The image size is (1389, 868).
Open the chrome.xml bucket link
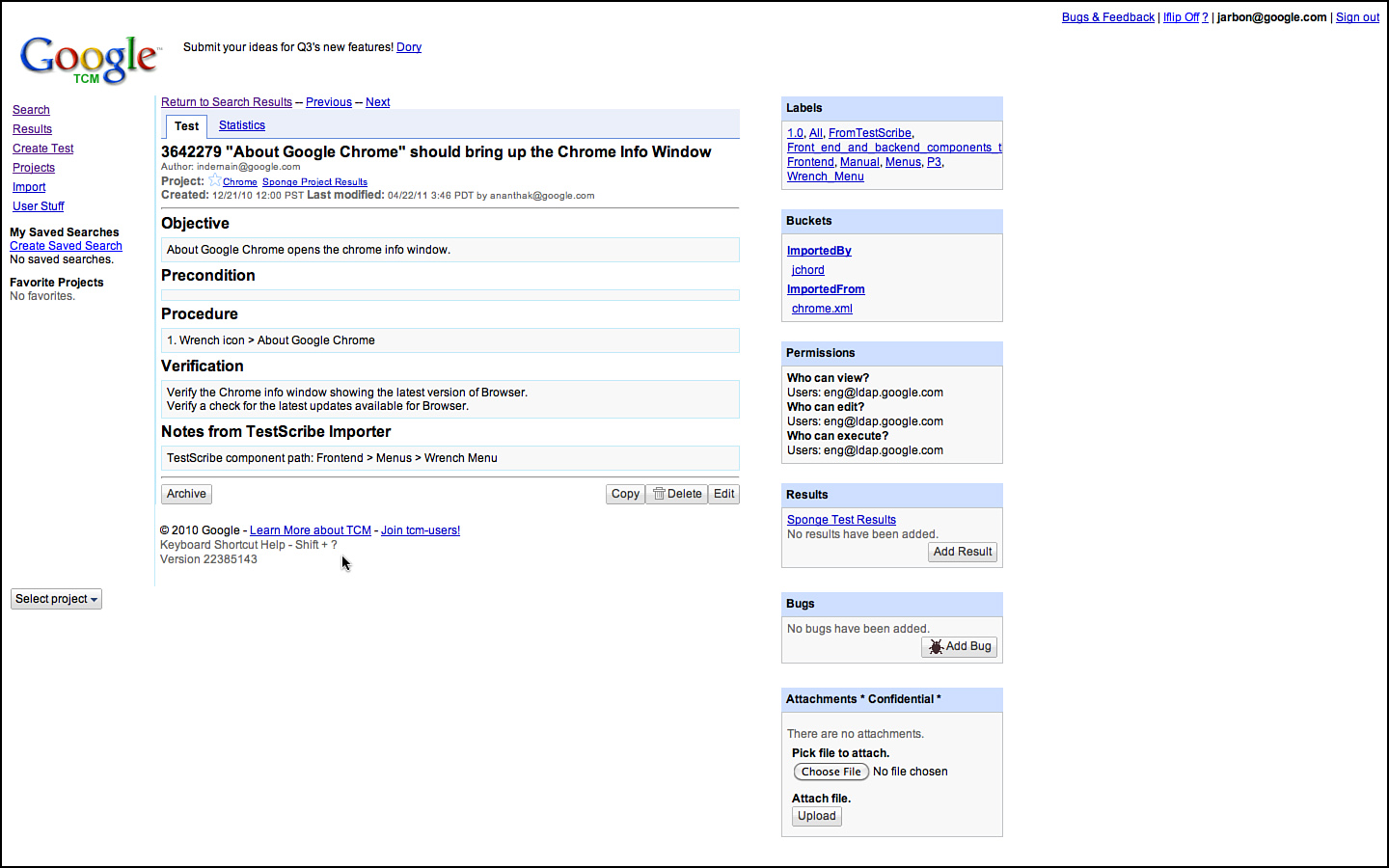pos(822,309)
